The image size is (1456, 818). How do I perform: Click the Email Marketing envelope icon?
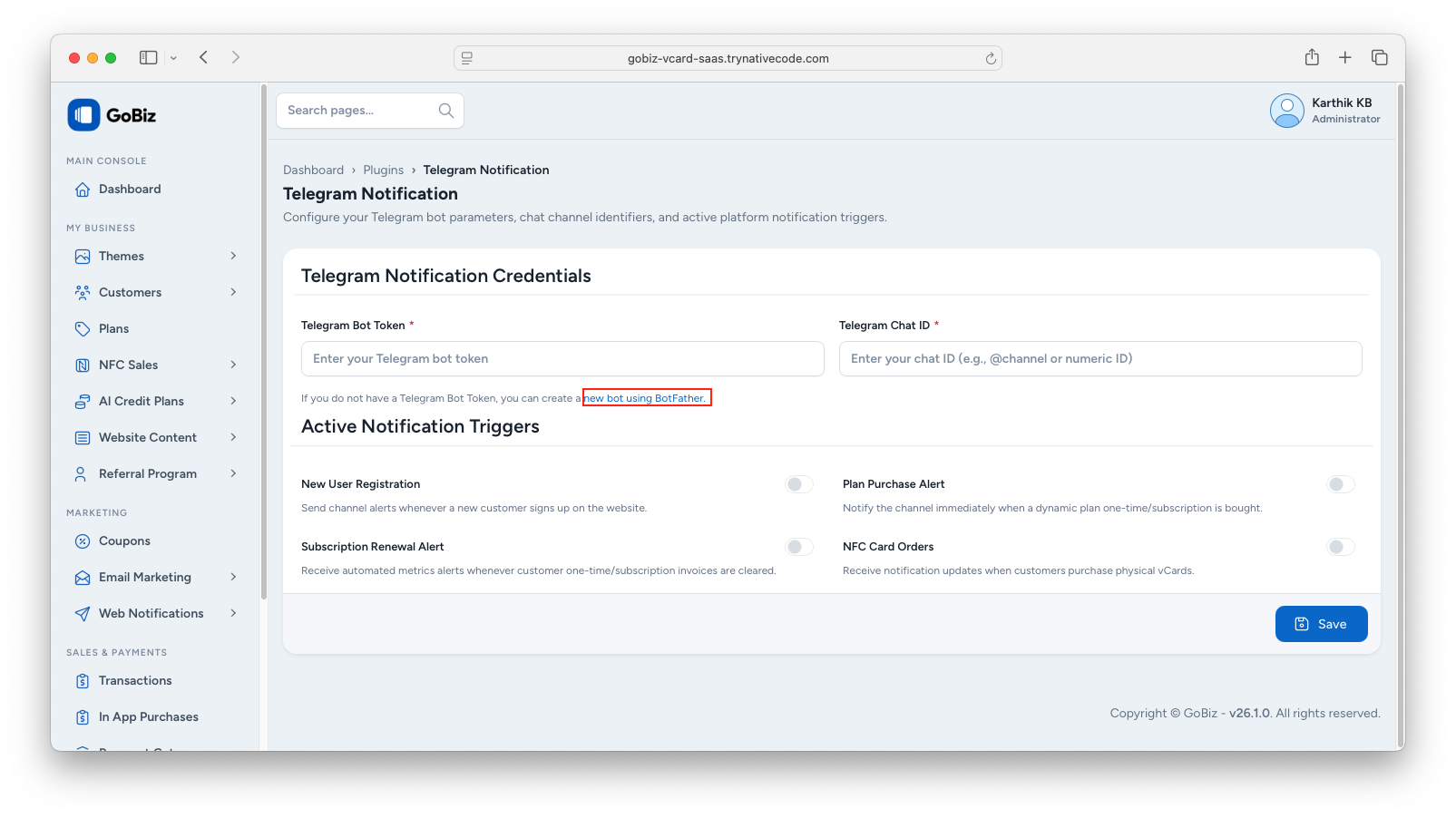[83, 578]
